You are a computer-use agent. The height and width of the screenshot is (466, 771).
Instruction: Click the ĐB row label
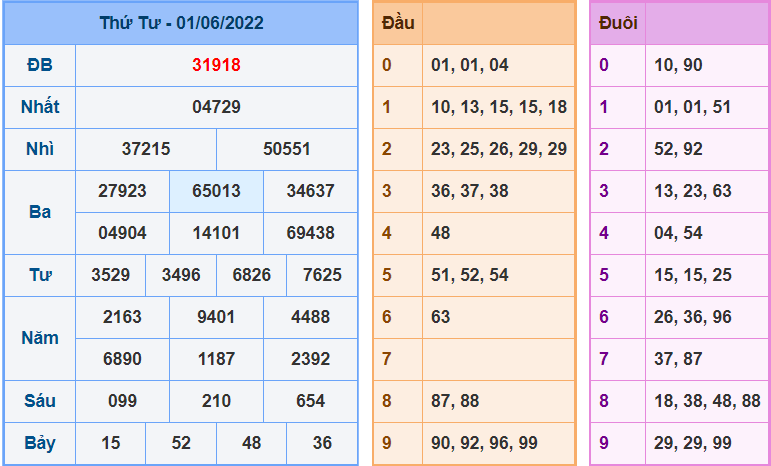click(40, 65)
